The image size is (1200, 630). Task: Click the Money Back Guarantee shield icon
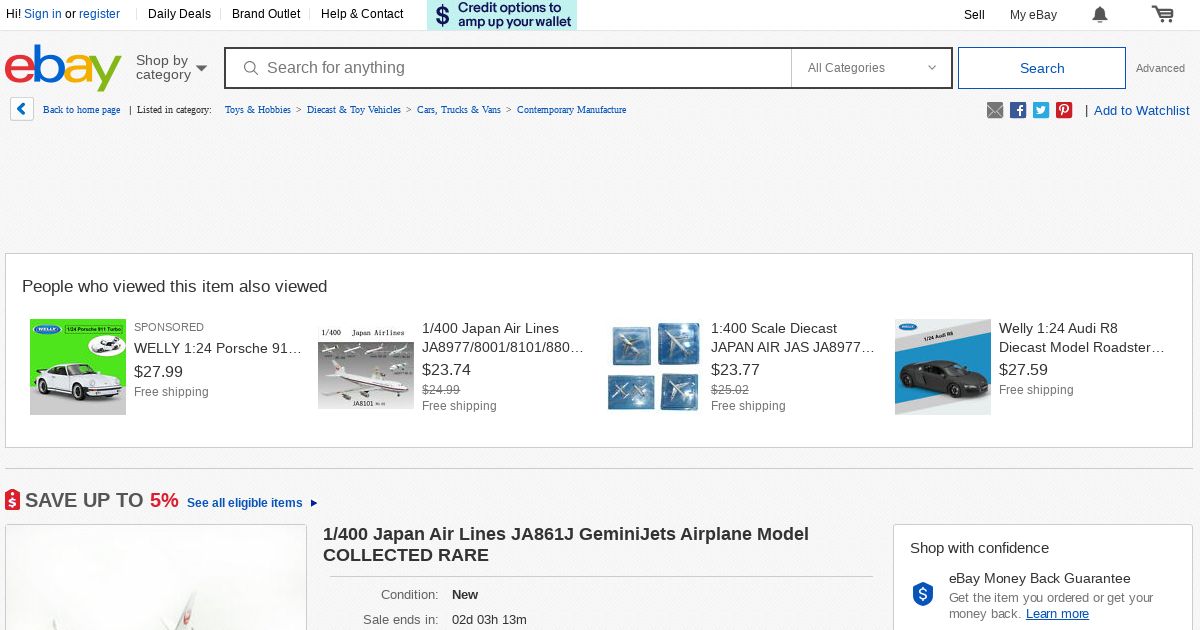pos(923,594)
